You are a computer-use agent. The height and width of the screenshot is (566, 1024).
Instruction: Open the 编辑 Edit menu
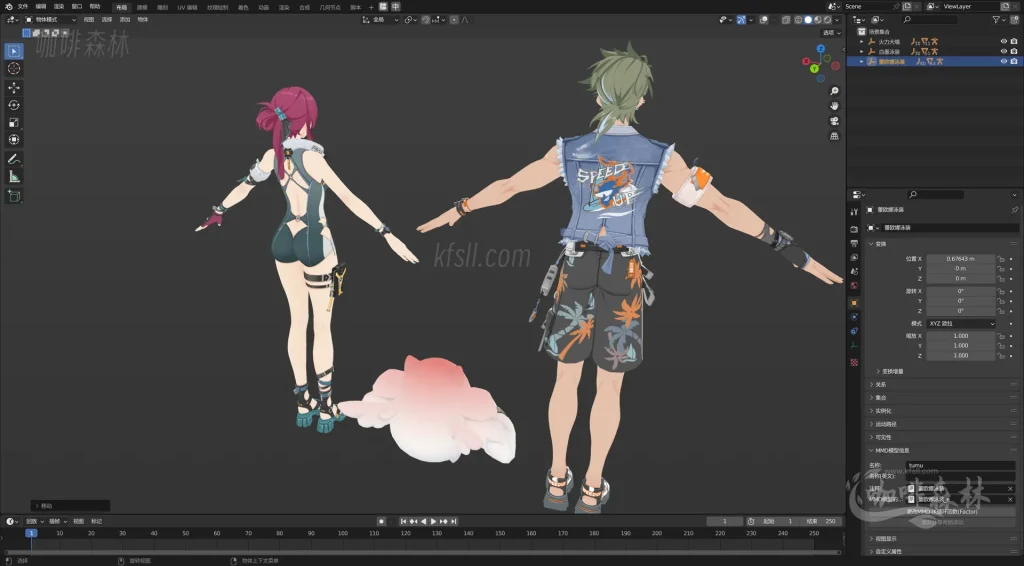pos(40,7)
